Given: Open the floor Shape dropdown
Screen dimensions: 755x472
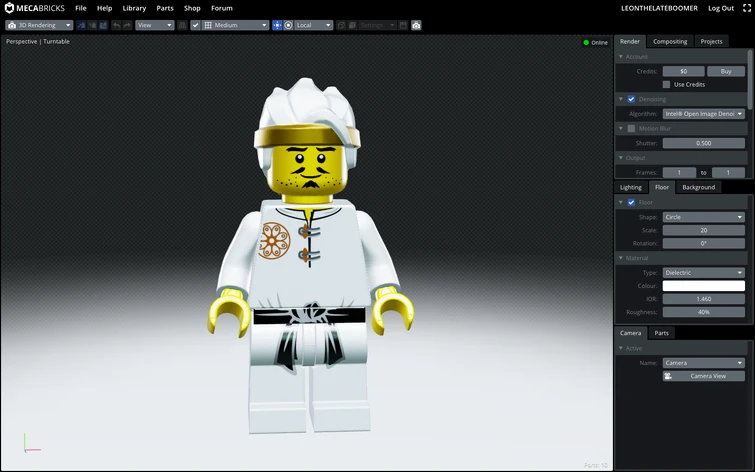Looking at the screenshot, I should click(703, 217).
